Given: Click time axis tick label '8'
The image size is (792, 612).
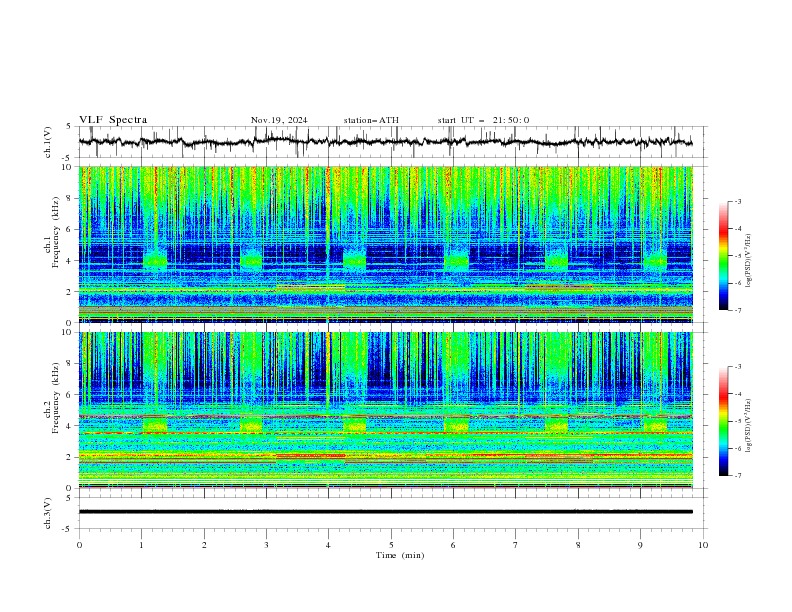Looking at the screenshot, I should coord(578,545).
